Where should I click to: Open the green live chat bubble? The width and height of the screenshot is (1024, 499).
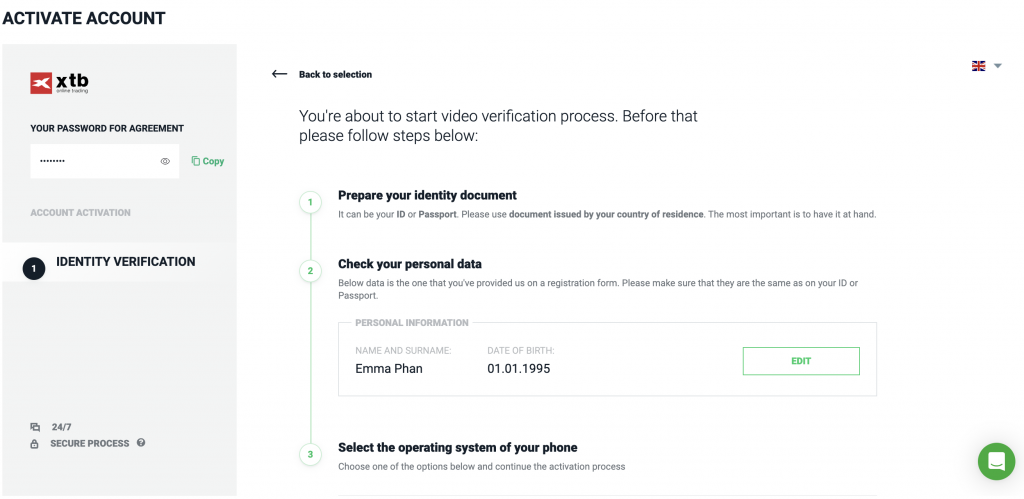point(996,461)
